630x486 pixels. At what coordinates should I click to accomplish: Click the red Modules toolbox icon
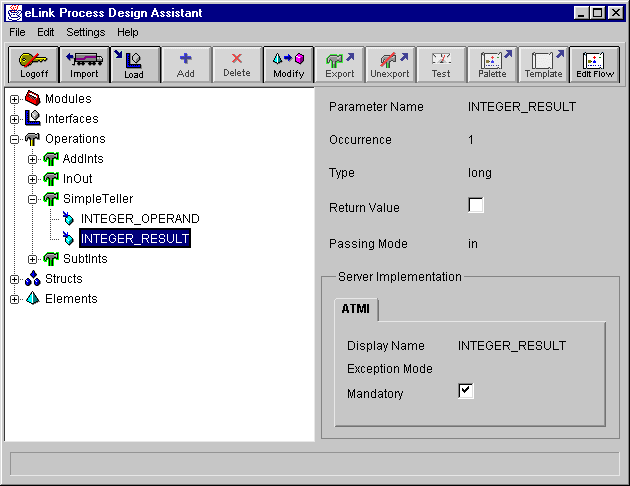[33, 98]
